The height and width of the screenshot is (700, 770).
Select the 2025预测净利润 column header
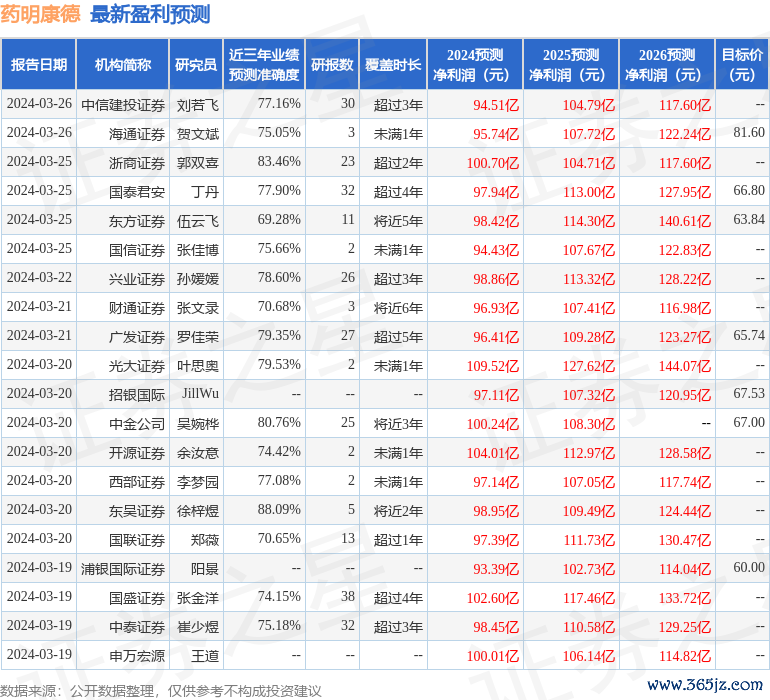pyautogui.click(x=571, y=65)
